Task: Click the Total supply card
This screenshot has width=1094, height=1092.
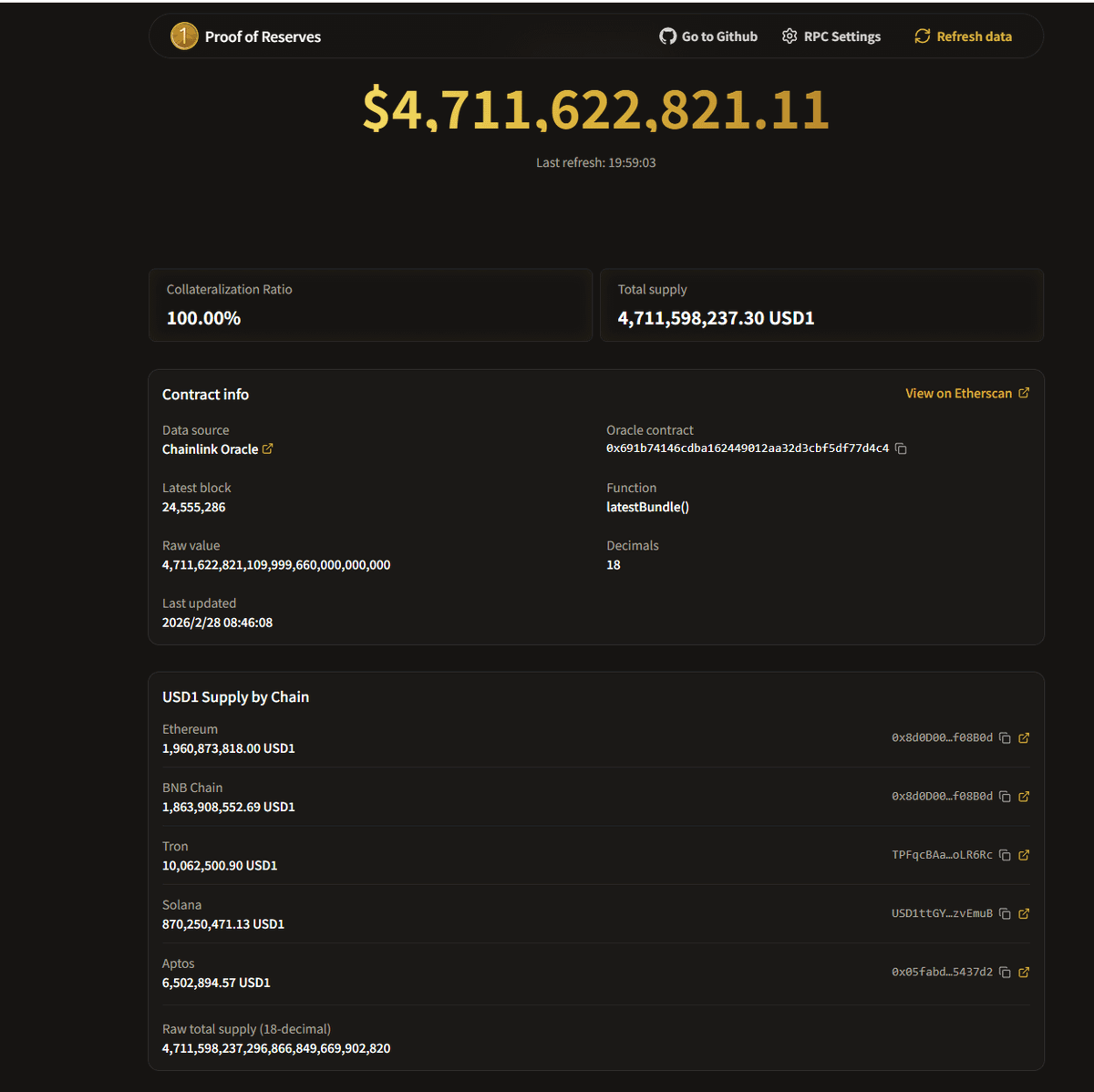Action: click(x=821, y=305)
